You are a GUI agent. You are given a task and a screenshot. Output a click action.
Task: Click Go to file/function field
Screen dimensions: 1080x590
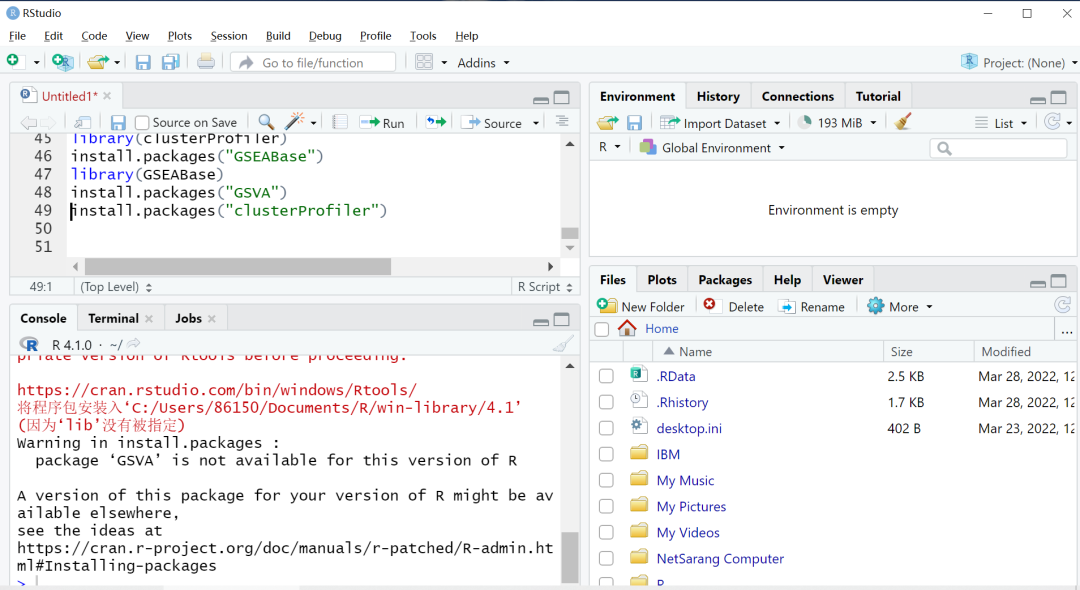click(313, 63)
